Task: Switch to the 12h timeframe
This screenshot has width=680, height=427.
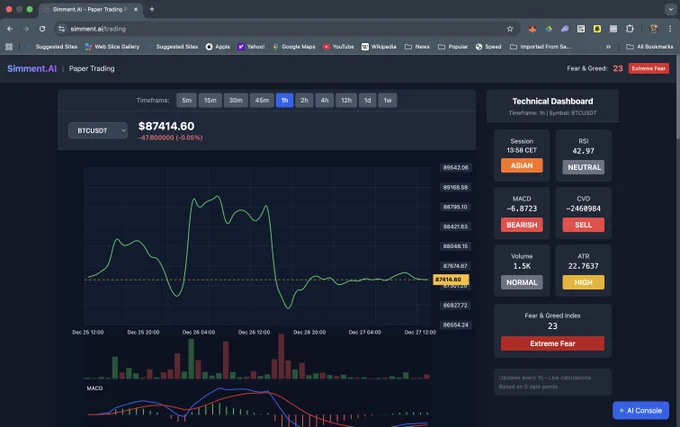Action: [x=346, y=100]
